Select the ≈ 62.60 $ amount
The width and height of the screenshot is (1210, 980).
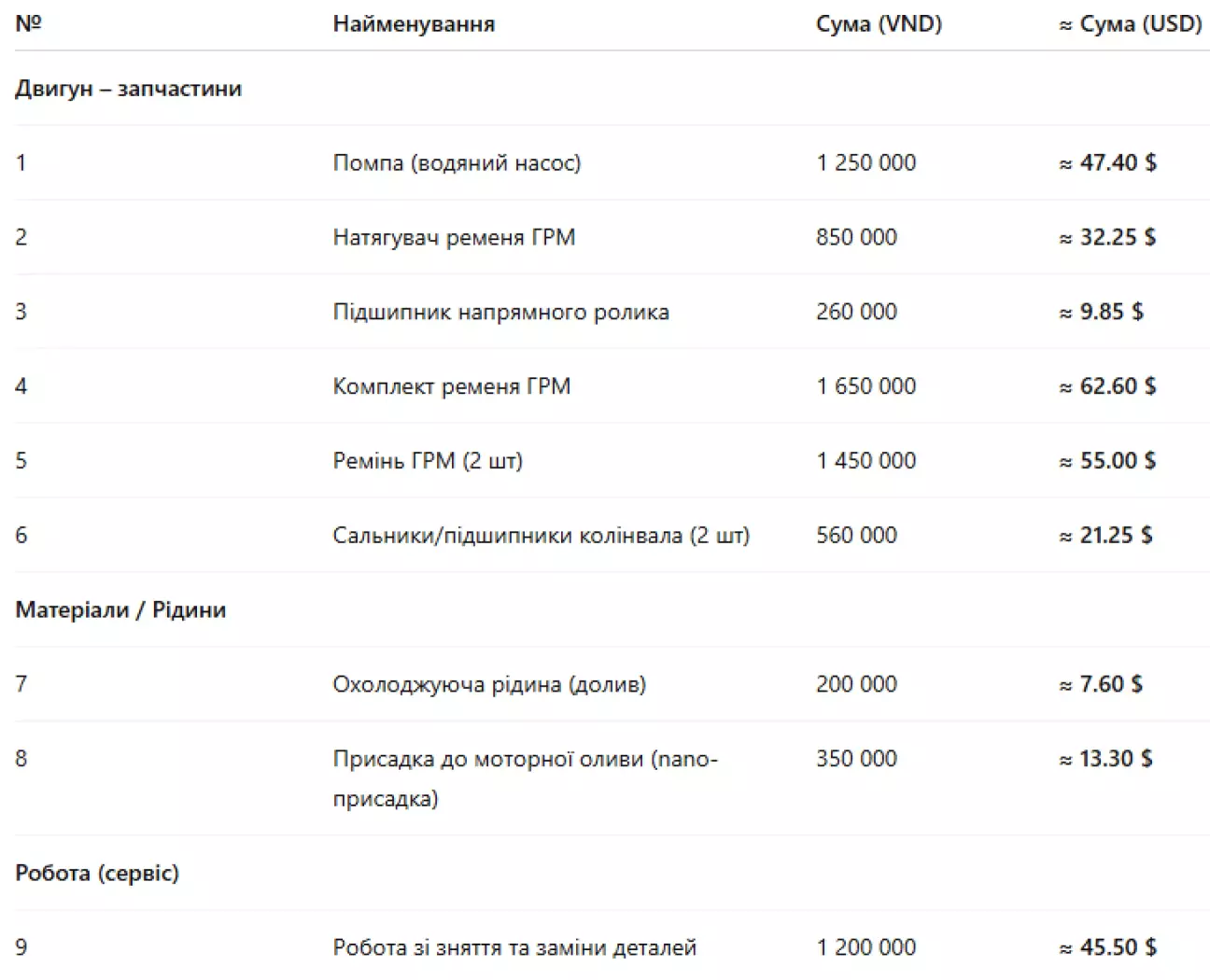coord(1107,386)
